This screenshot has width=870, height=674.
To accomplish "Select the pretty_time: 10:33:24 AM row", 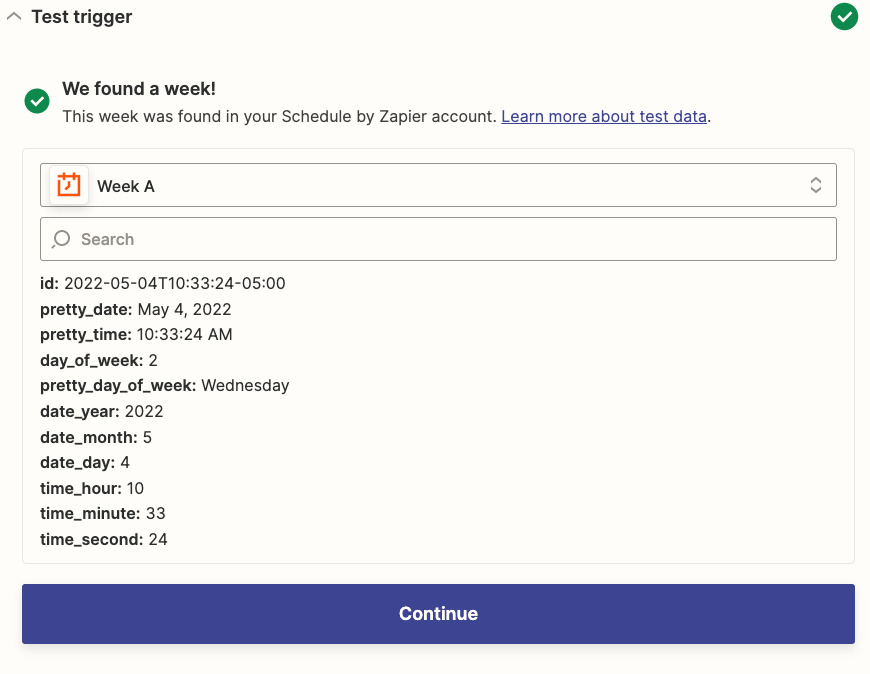I will coord(136,335).
